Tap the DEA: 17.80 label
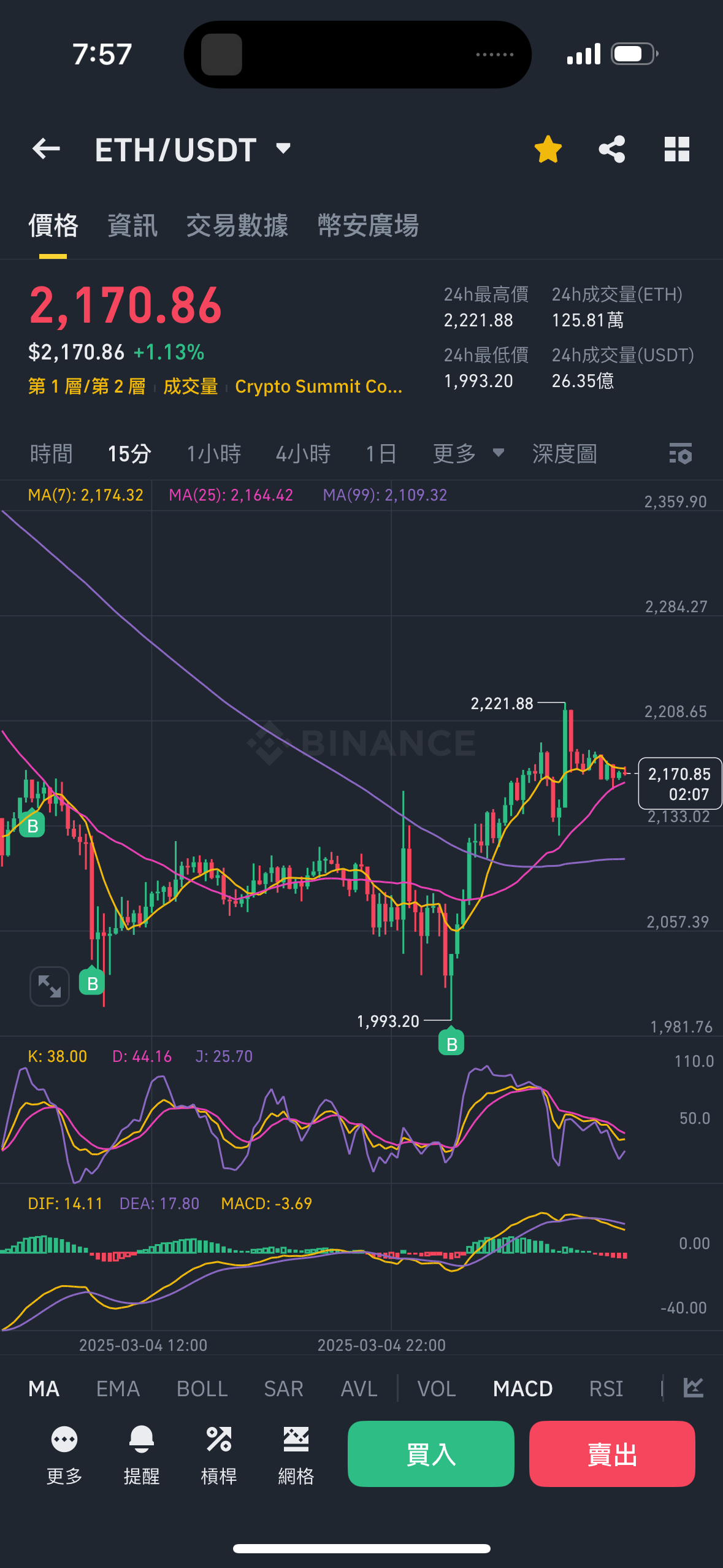Viewport: 723px width, 1568px height. 159,1204
